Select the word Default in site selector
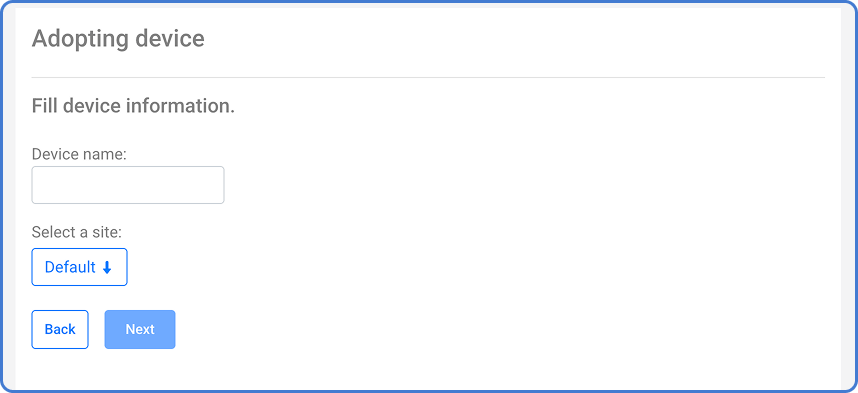Image resolution: width=858 pixels, height=393 pixels. [x=70, y=267]
